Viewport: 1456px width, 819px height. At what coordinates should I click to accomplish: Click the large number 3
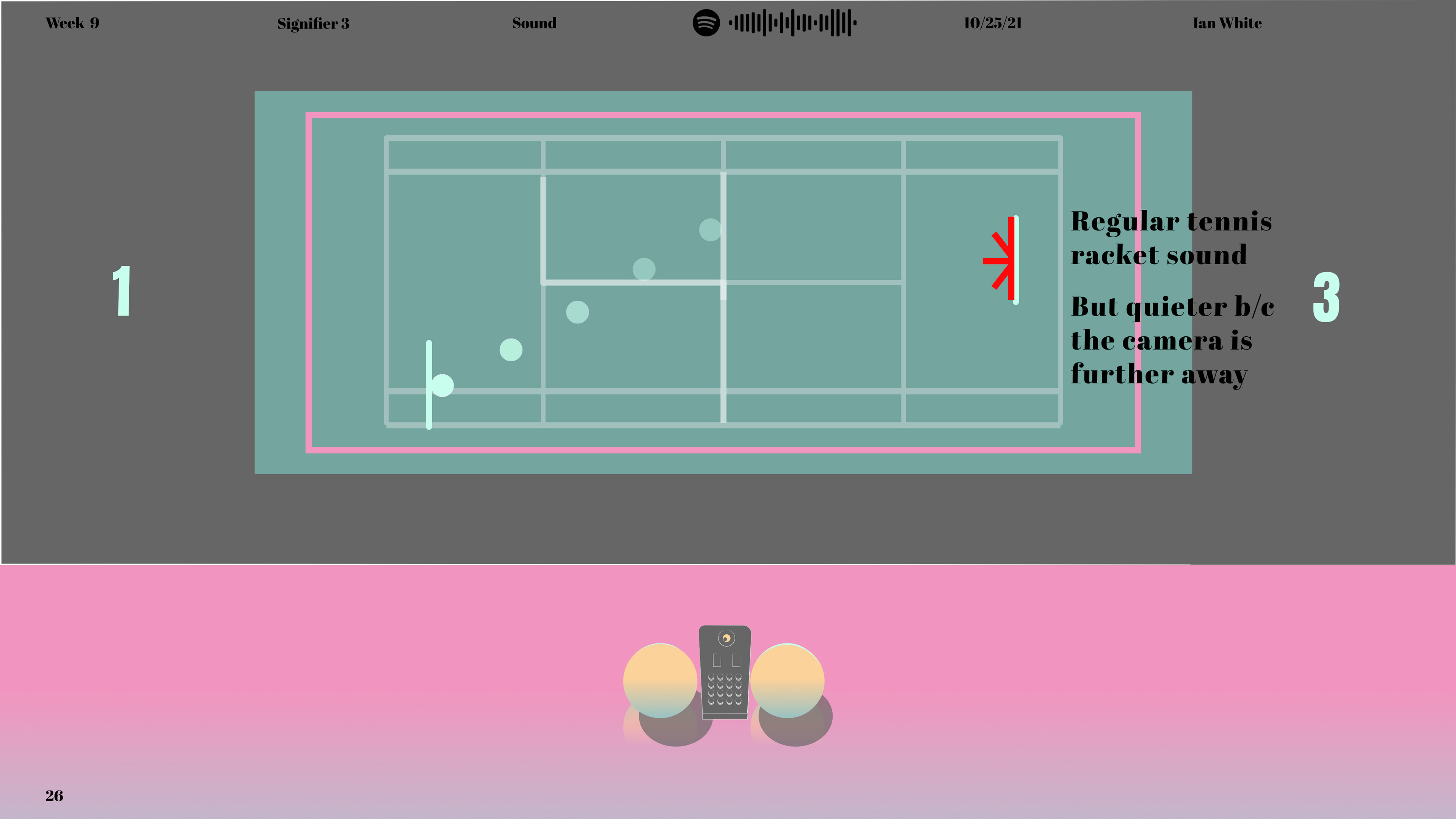(x=1326, y=297)
